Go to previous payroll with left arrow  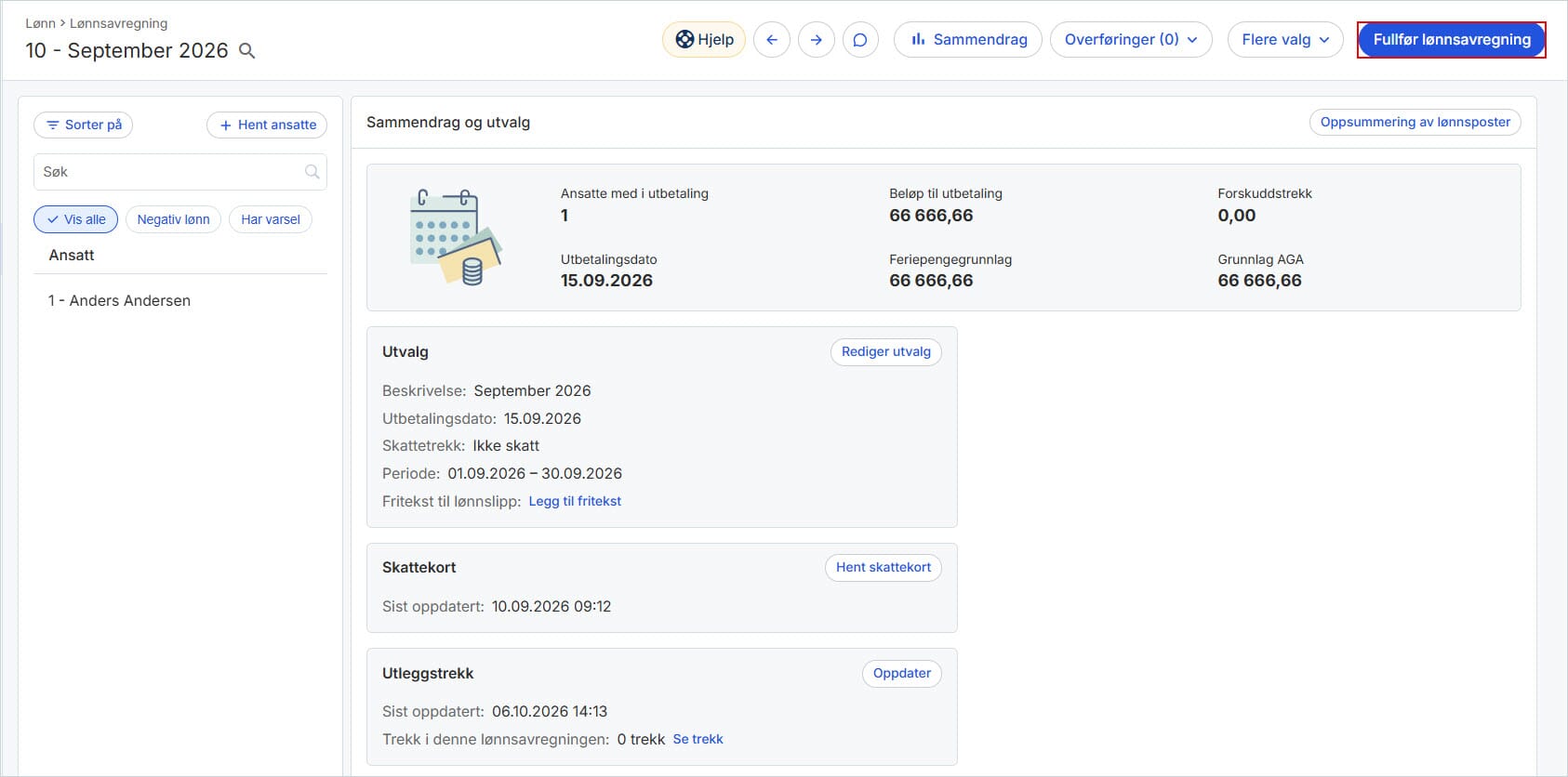pos(772,40)
